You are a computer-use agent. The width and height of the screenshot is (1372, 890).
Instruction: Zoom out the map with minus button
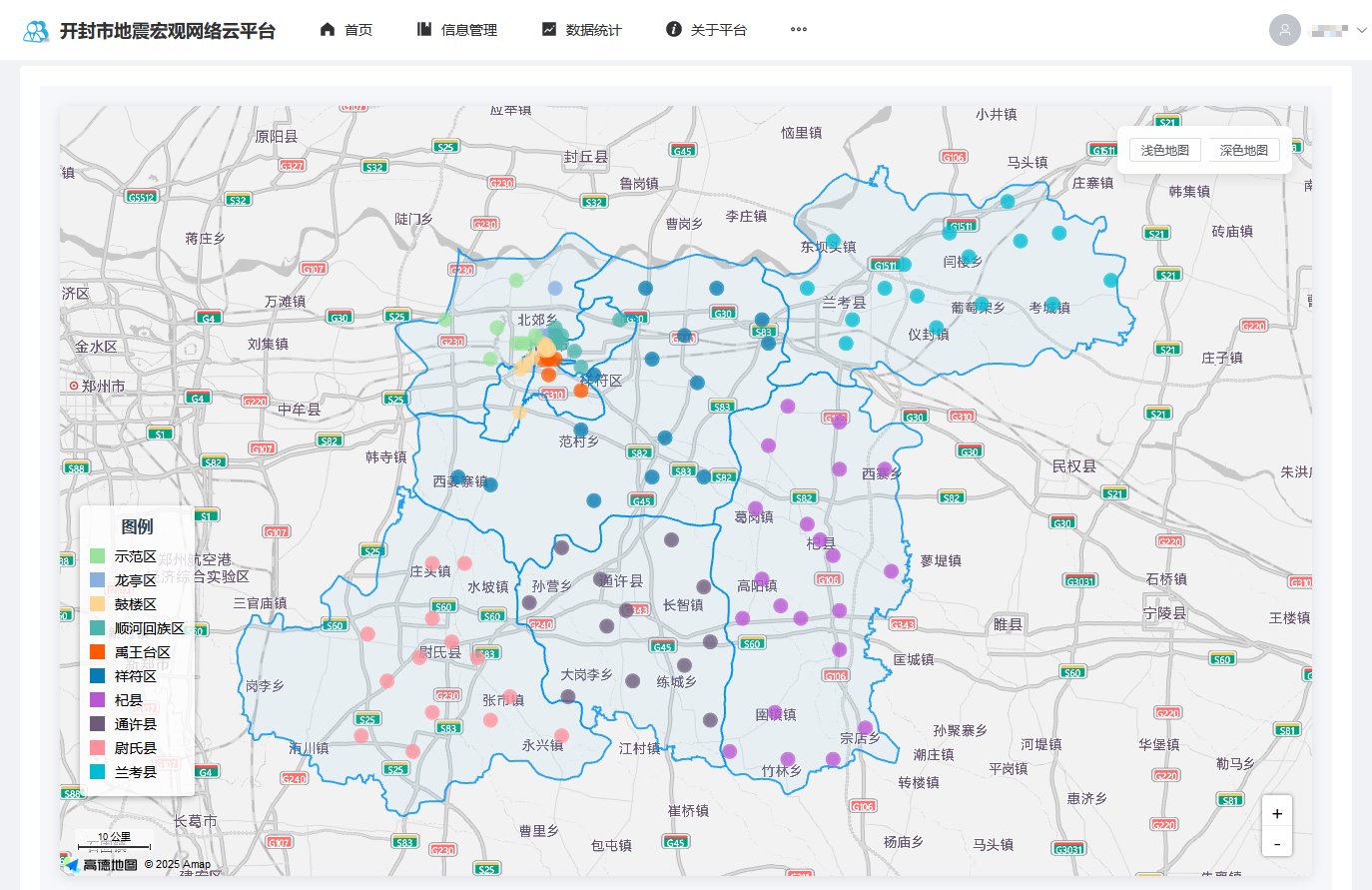click(1277, 844)
